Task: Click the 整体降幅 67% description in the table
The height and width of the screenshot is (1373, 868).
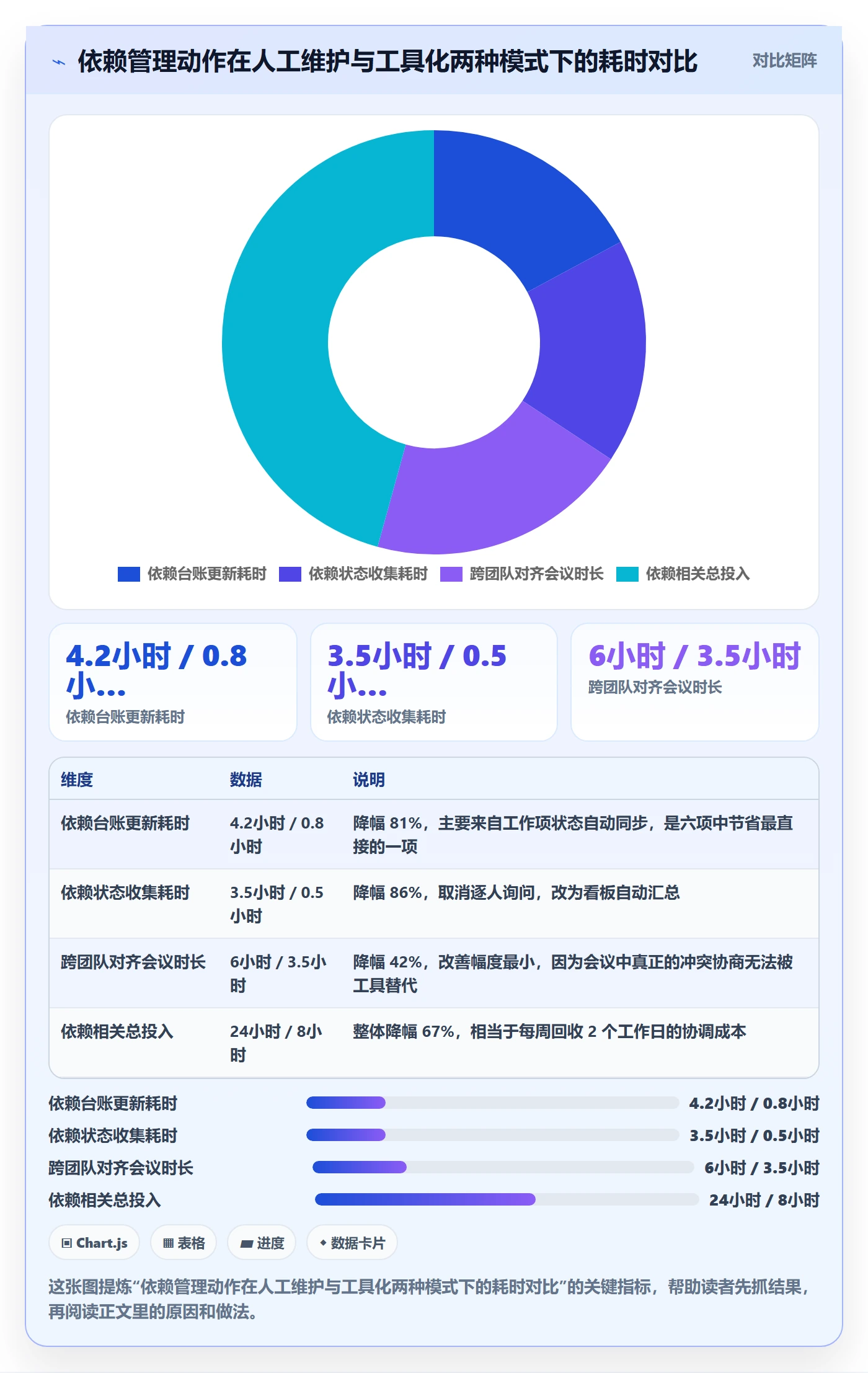Action: point(549,1031)
